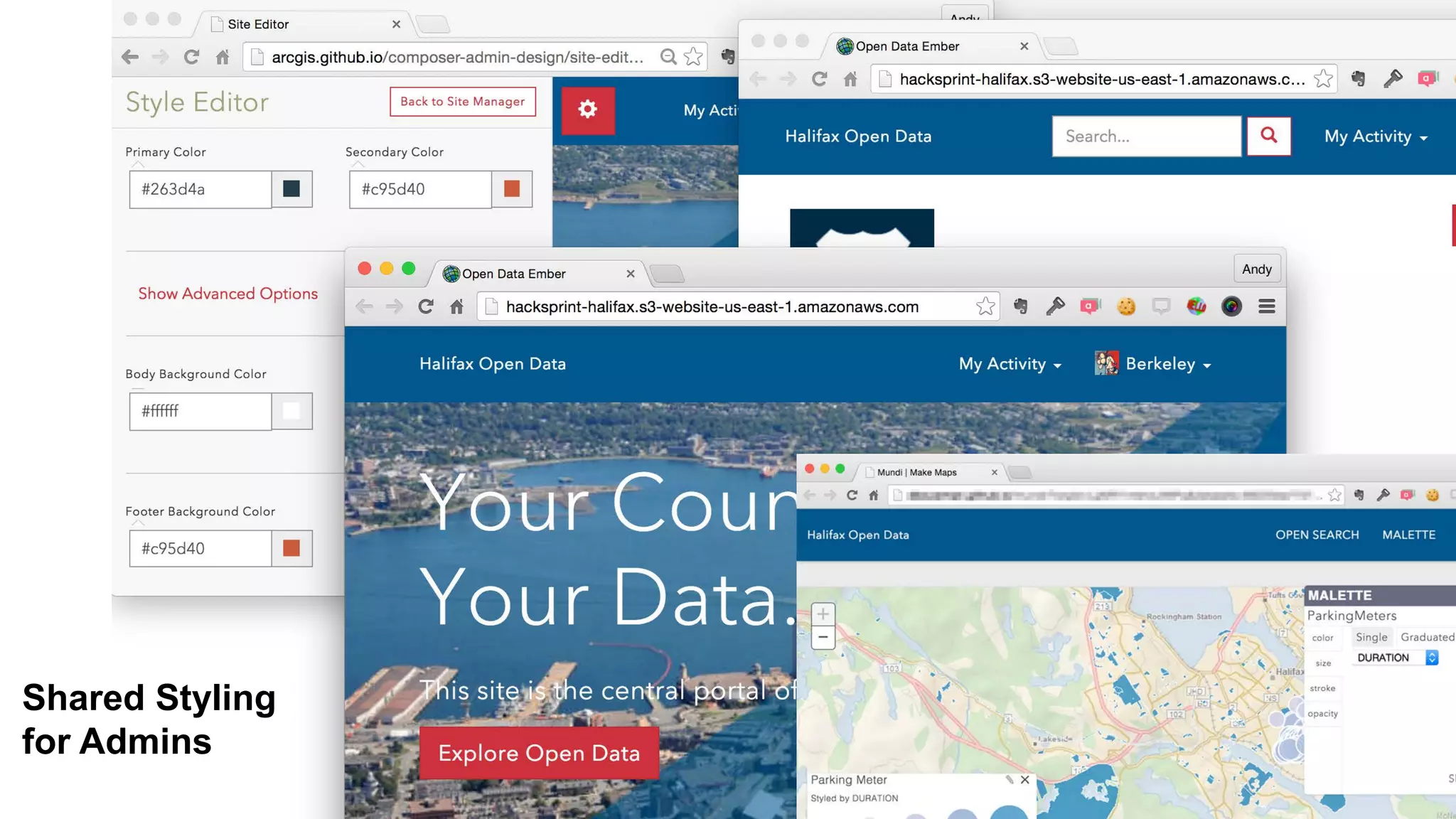The height and width of the screenshot is (819, 1456).
Task: Click home icon in front Open Data Ember window
Action: (457, 306)
